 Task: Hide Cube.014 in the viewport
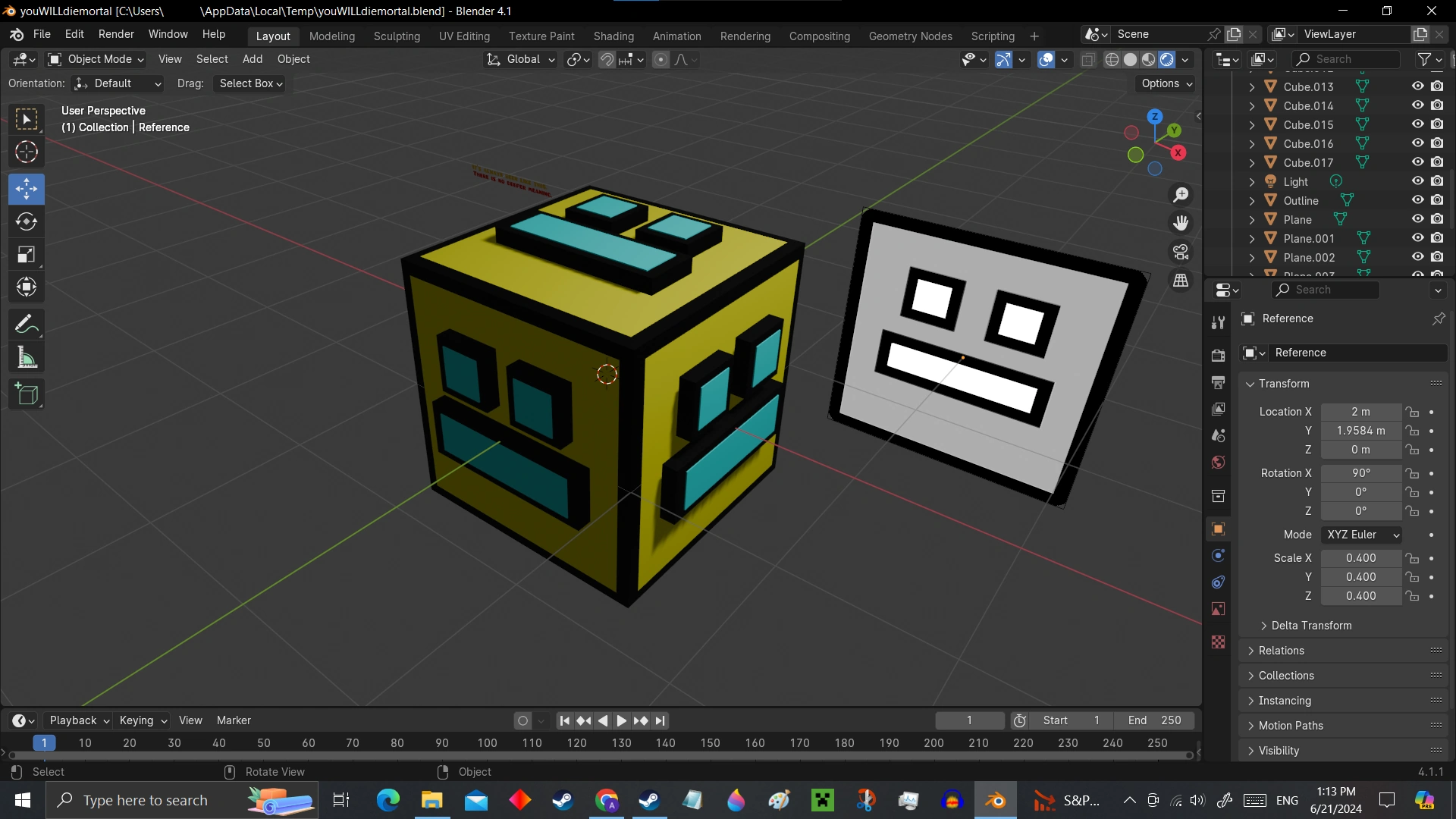[1417, 105]
